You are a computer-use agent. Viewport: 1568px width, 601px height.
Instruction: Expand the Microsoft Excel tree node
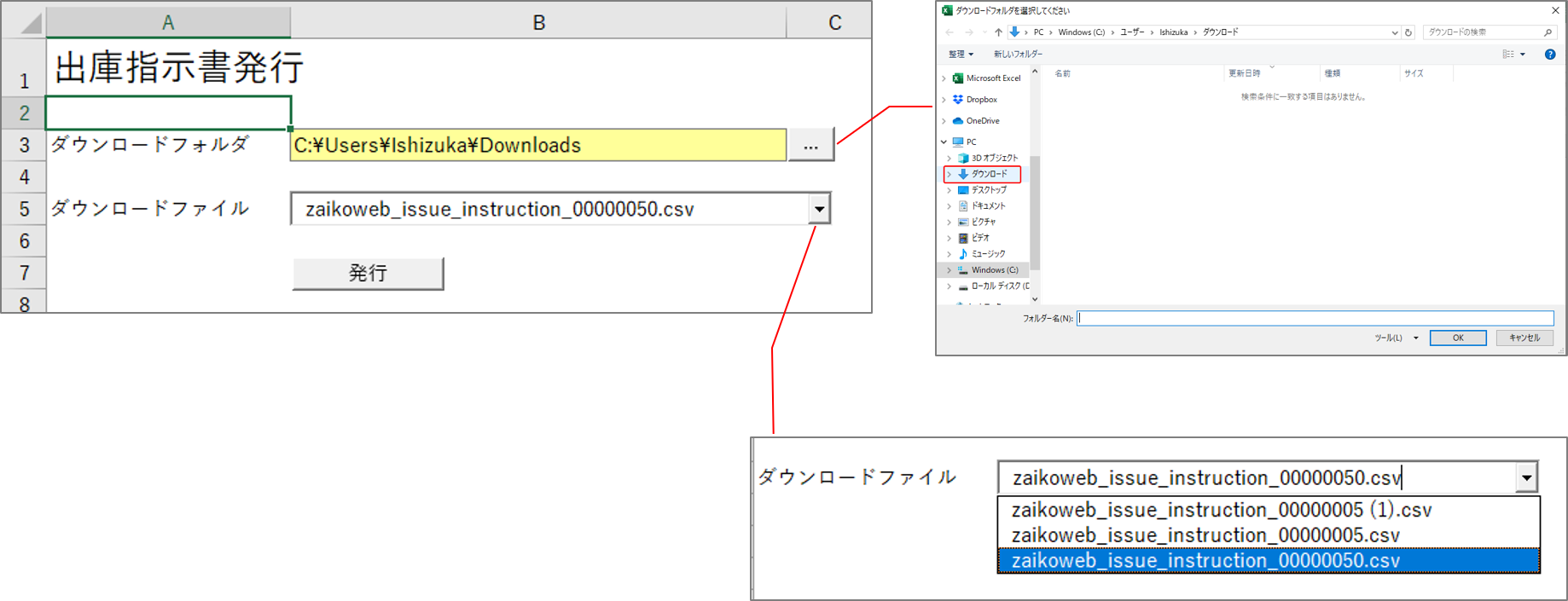[944, 78]
